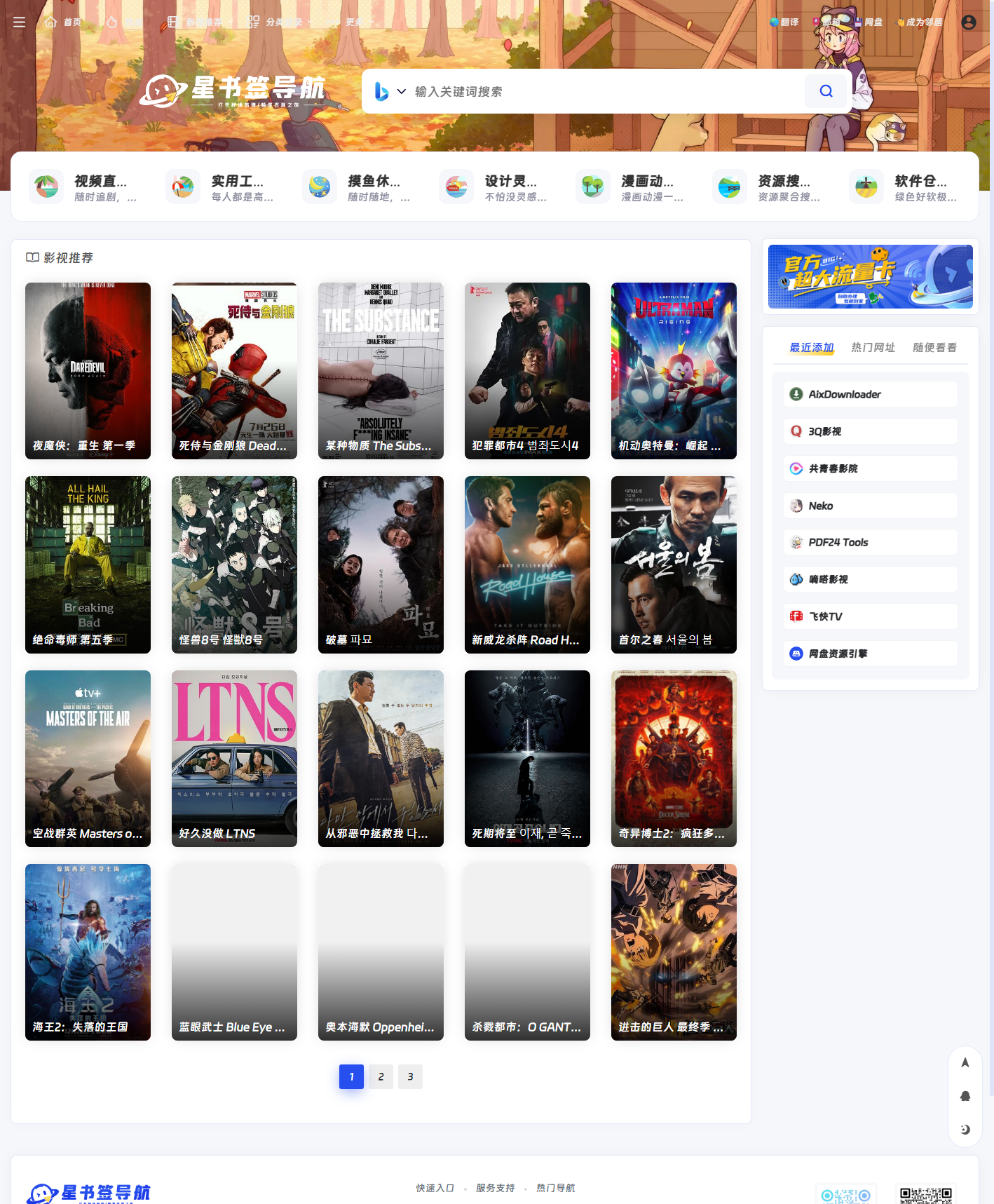The height and width of the screenshot is (1204, 994).
Task: Click the back-to-top arrow icon
Action: (x=965, y=1062)
